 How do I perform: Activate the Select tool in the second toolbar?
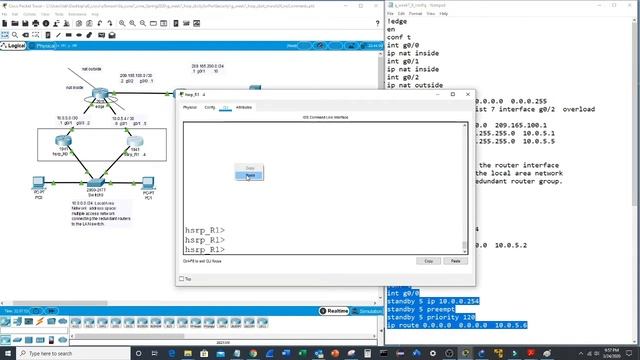pyautogui.click(x=5, y=35)
